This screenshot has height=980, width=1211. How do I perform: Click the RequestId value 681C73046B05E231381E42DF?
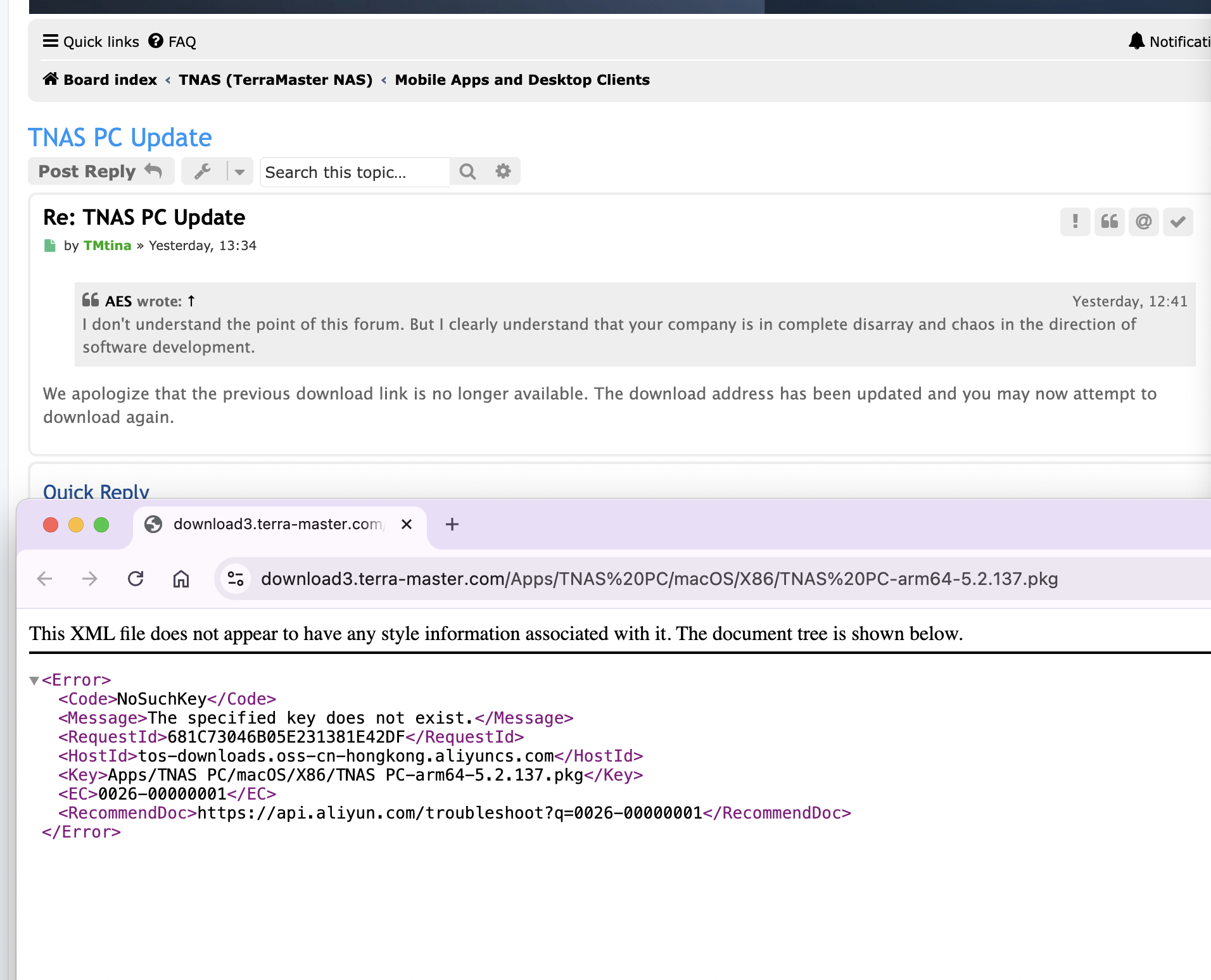pyautogui.click(x=286, y=737)
